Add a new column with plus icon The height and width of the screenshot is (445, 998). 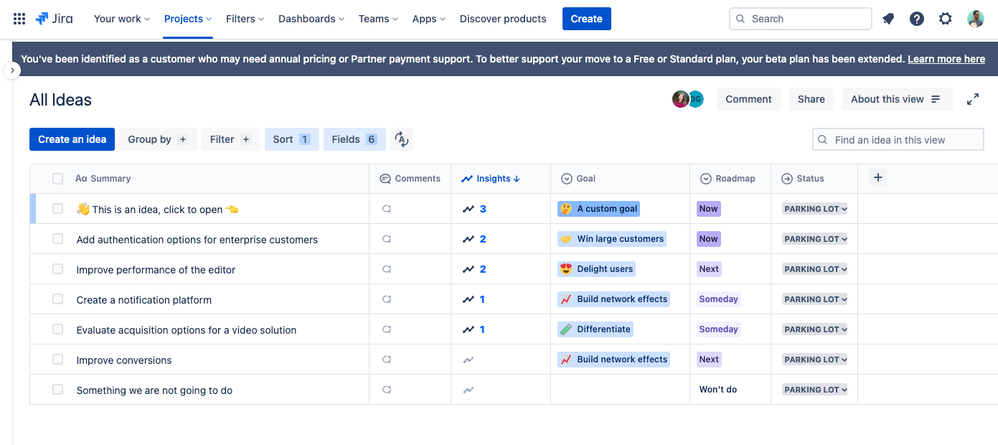click(878, 178)
